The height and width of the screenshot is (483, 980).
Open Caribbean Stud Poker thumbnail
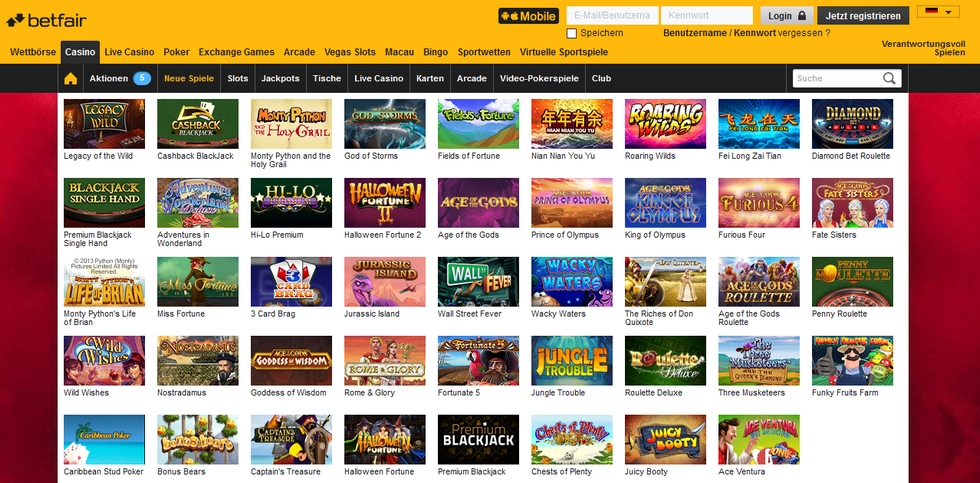tap(104, 440)
